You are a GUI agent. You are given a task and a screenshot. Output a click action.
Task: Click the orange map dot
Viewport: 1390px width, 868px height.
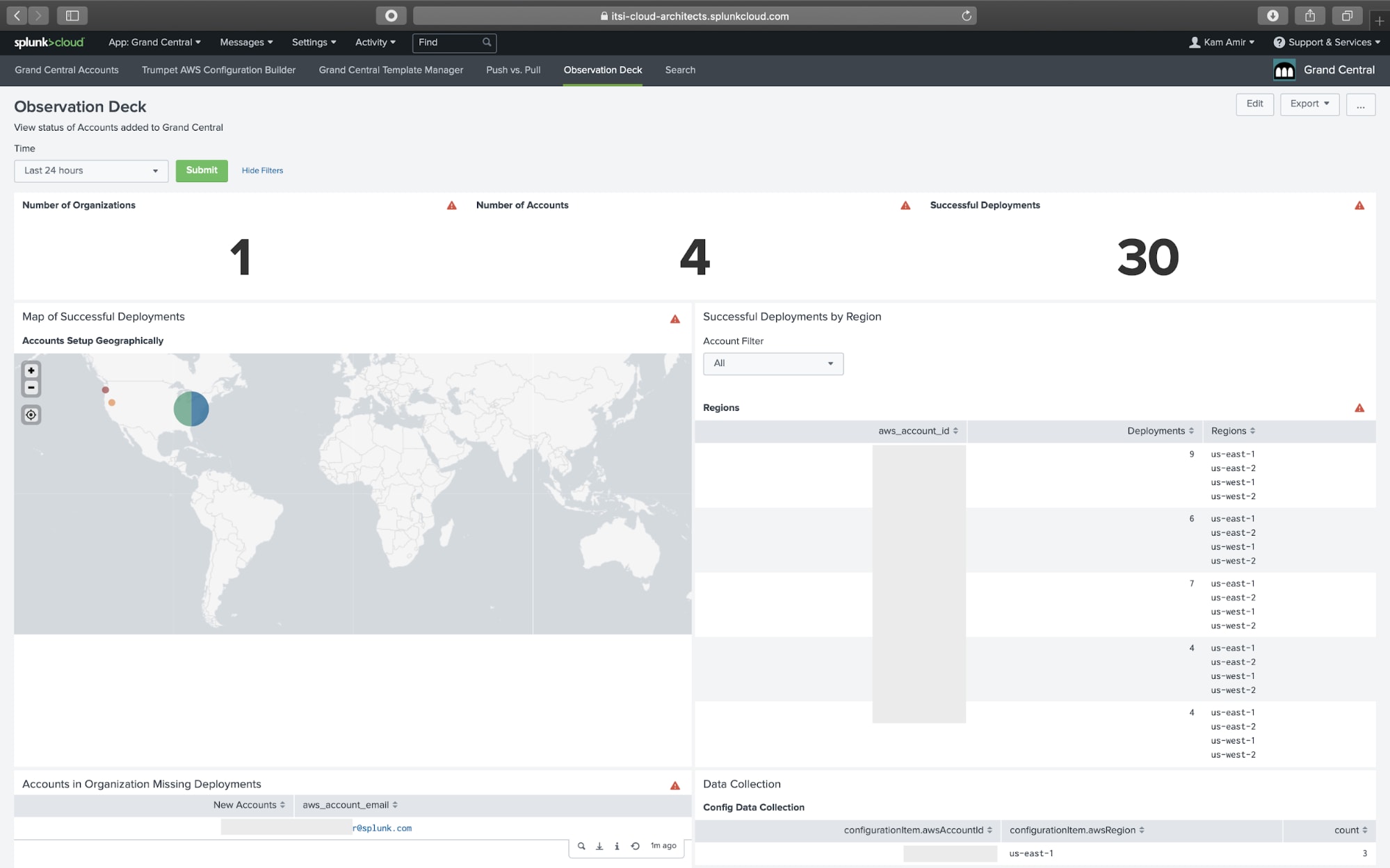click(x=112, y=403)
